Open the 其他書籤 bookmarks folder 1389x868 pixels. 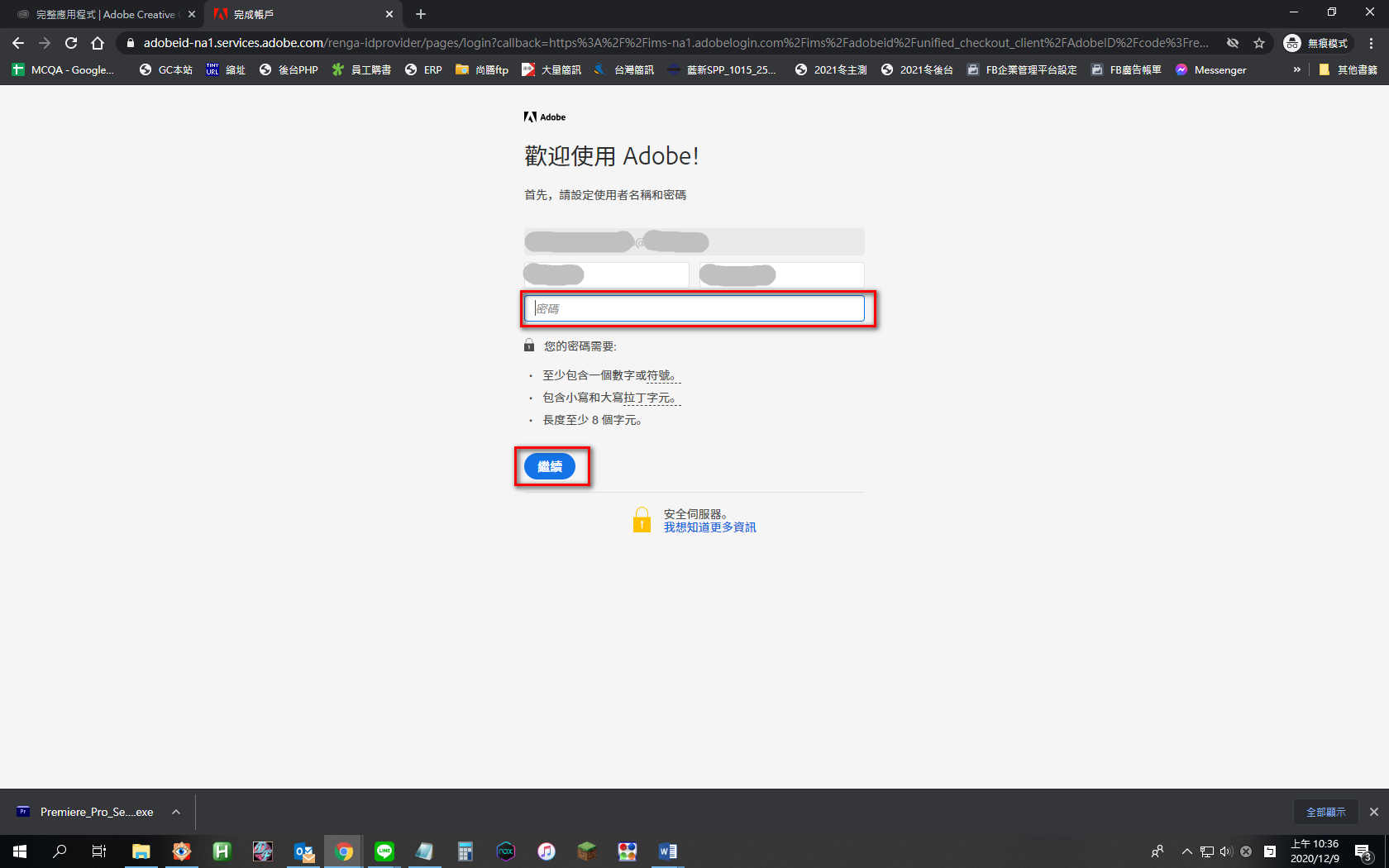click(x=1348, y=70)
